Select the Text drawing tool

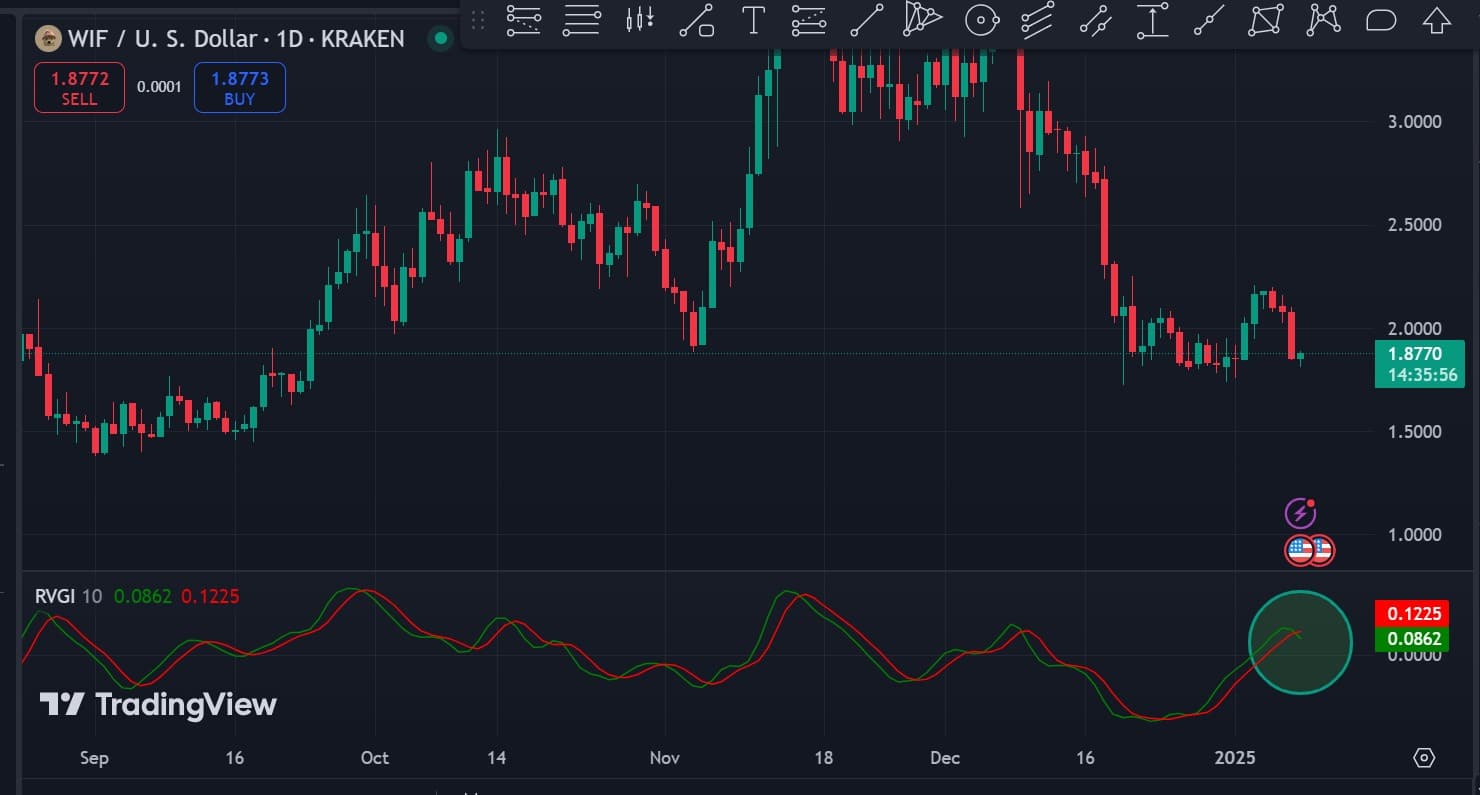click(x=753, y=20)
